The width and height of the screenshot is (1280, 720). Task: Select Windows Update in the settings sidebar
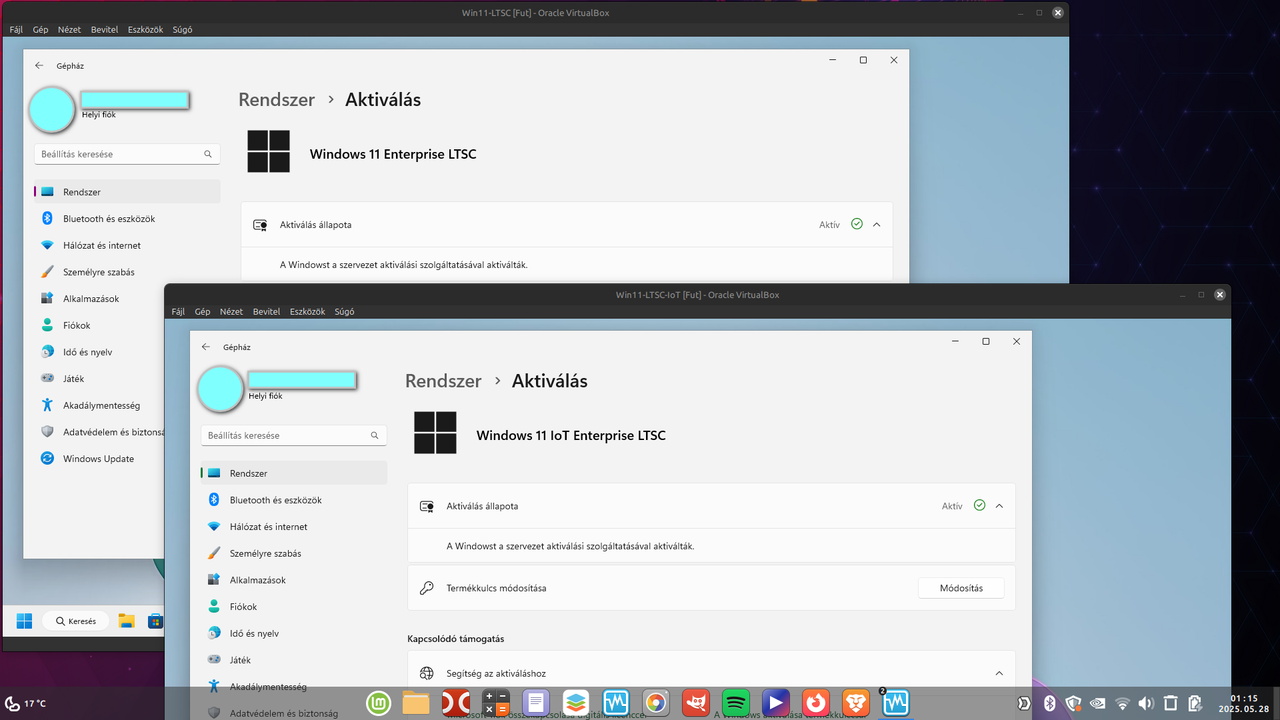tap(97, 458)
